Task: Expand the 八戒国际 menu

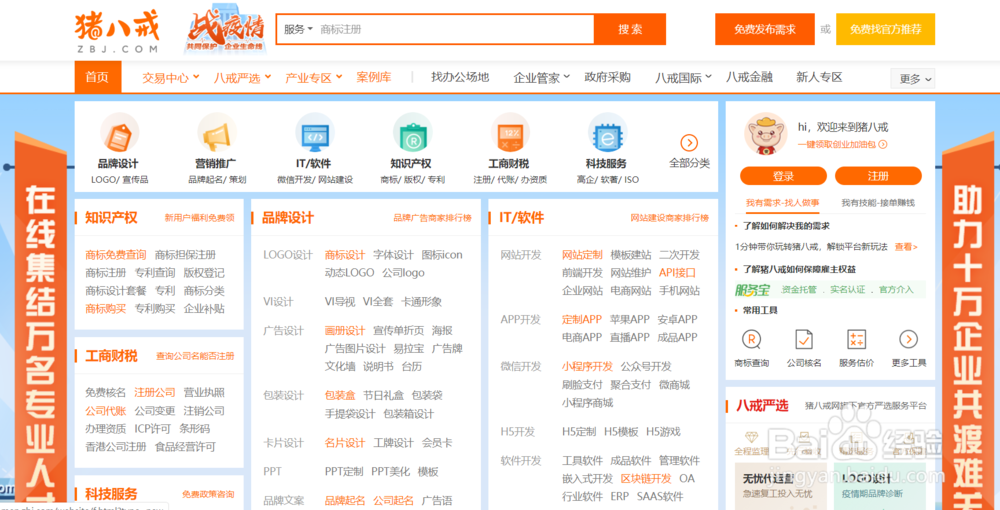Action: [x=684, y=78]
